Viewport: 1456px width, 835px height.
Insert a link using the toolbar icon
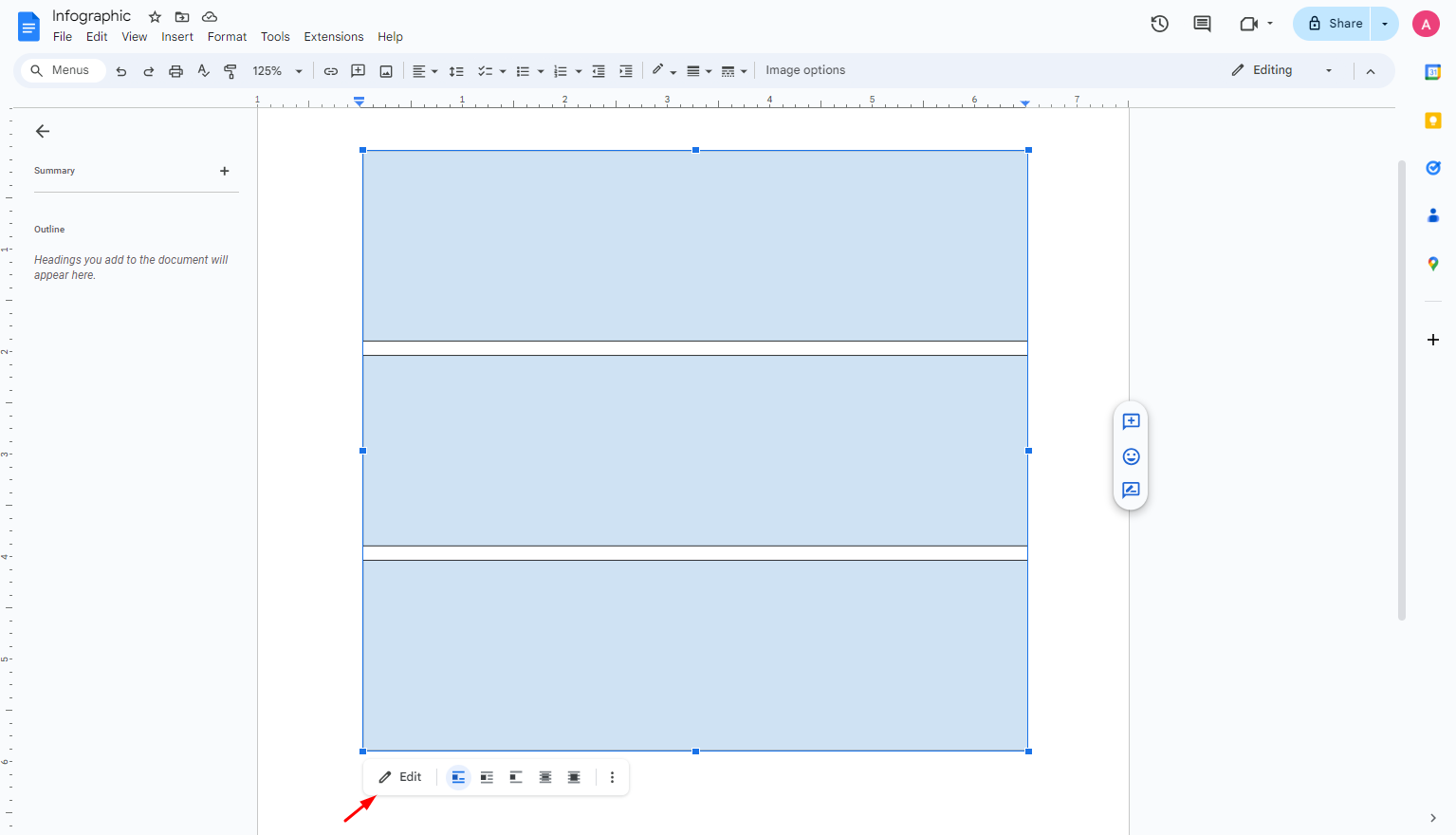330,70
